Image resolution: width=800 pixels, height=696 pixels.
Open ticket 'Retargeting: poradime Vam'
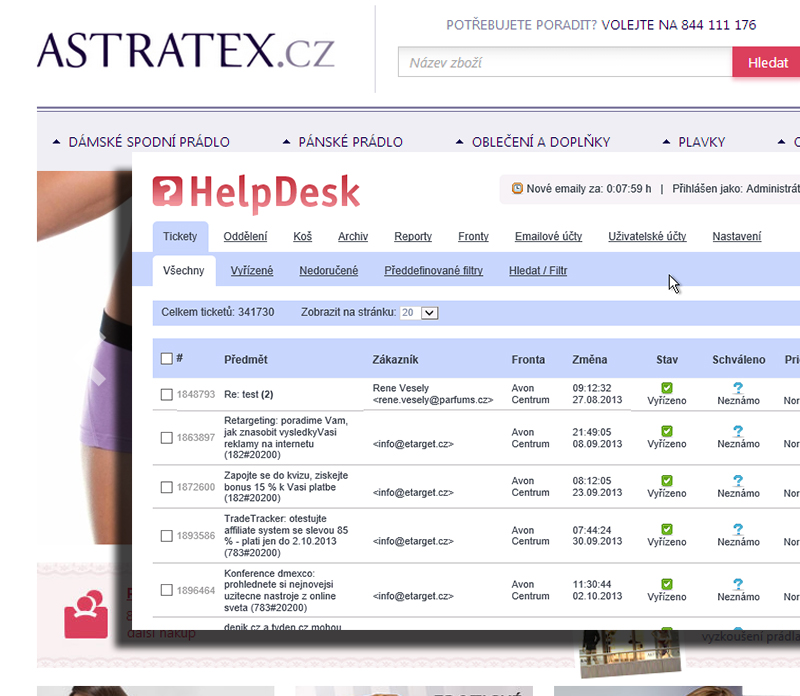click(286, 437)
